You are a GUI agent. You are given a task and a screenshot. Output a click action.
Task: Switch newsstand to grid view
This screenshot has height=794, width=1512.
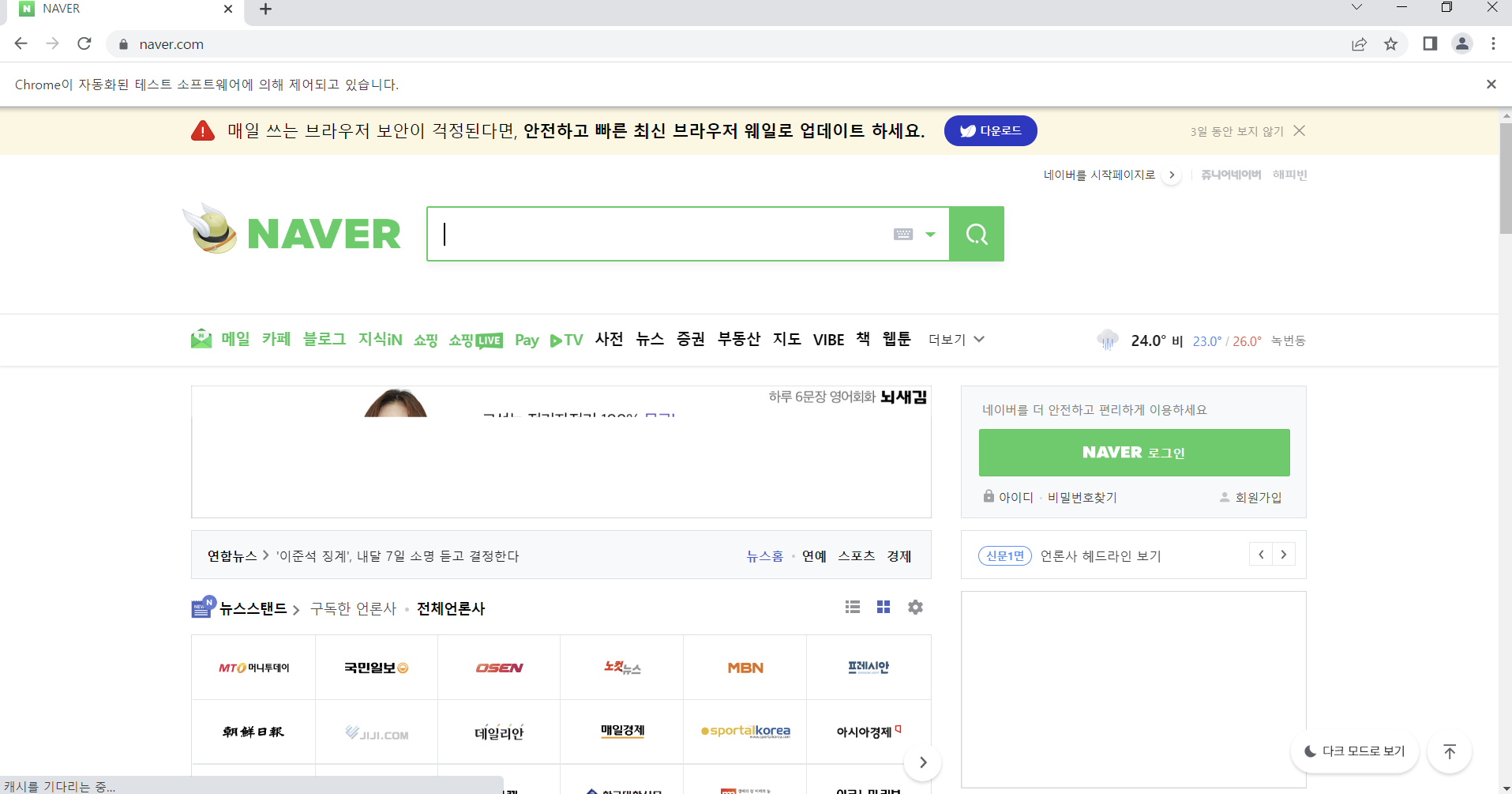[884, 607]
